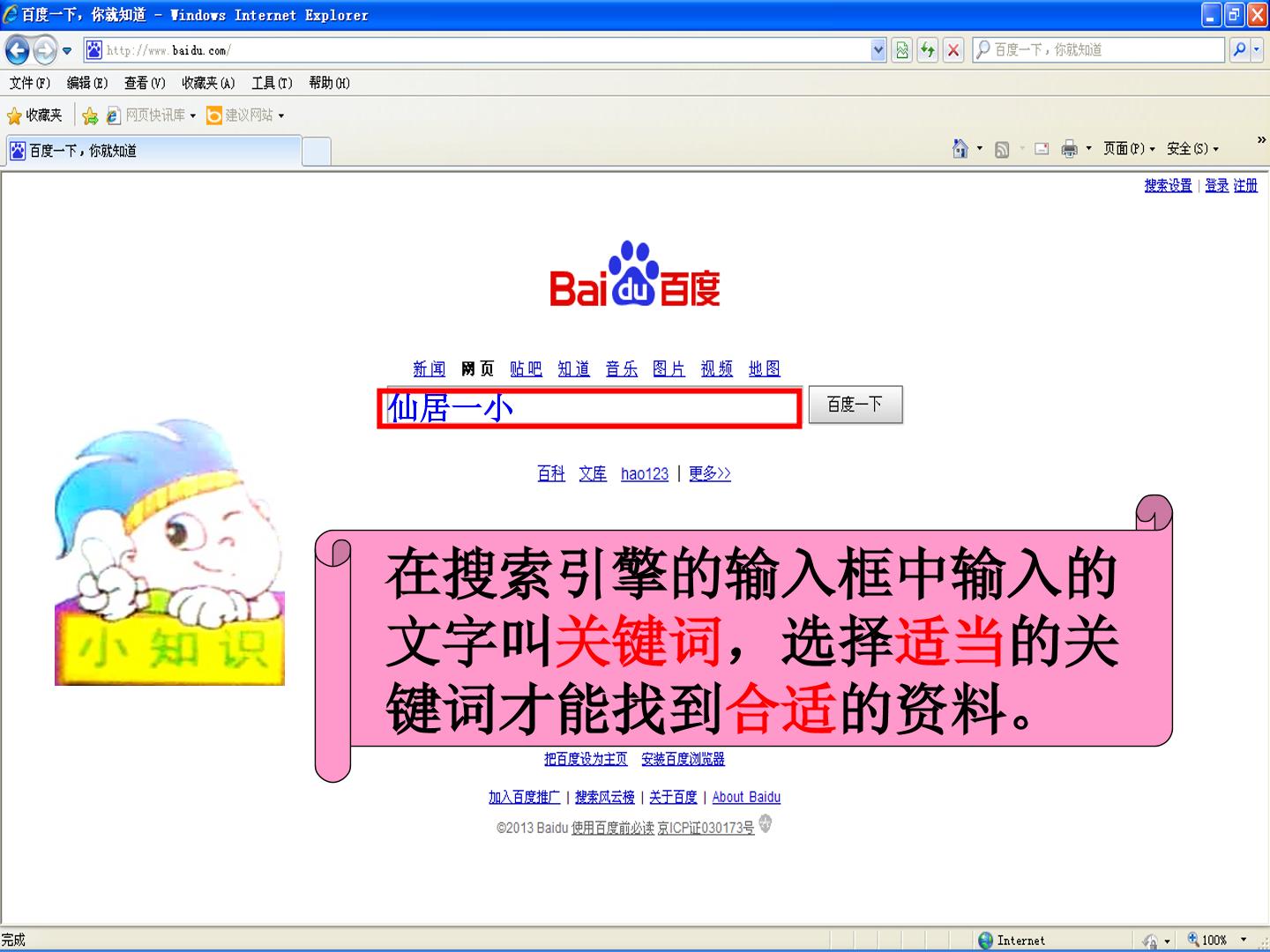Click the blue magnifier search button

tap(1240, 50)
